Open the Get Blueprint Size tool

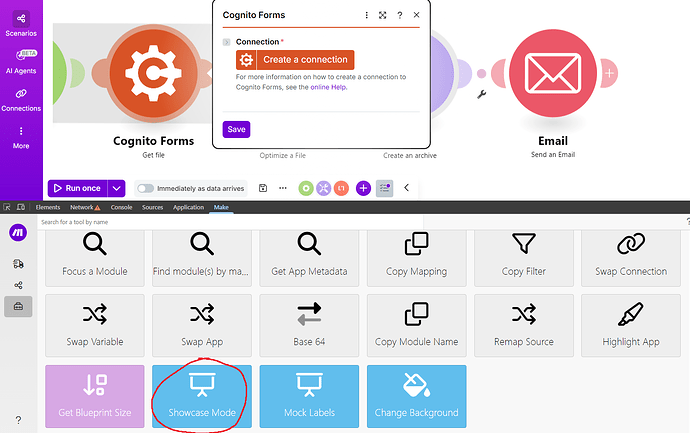click(95, 396)
